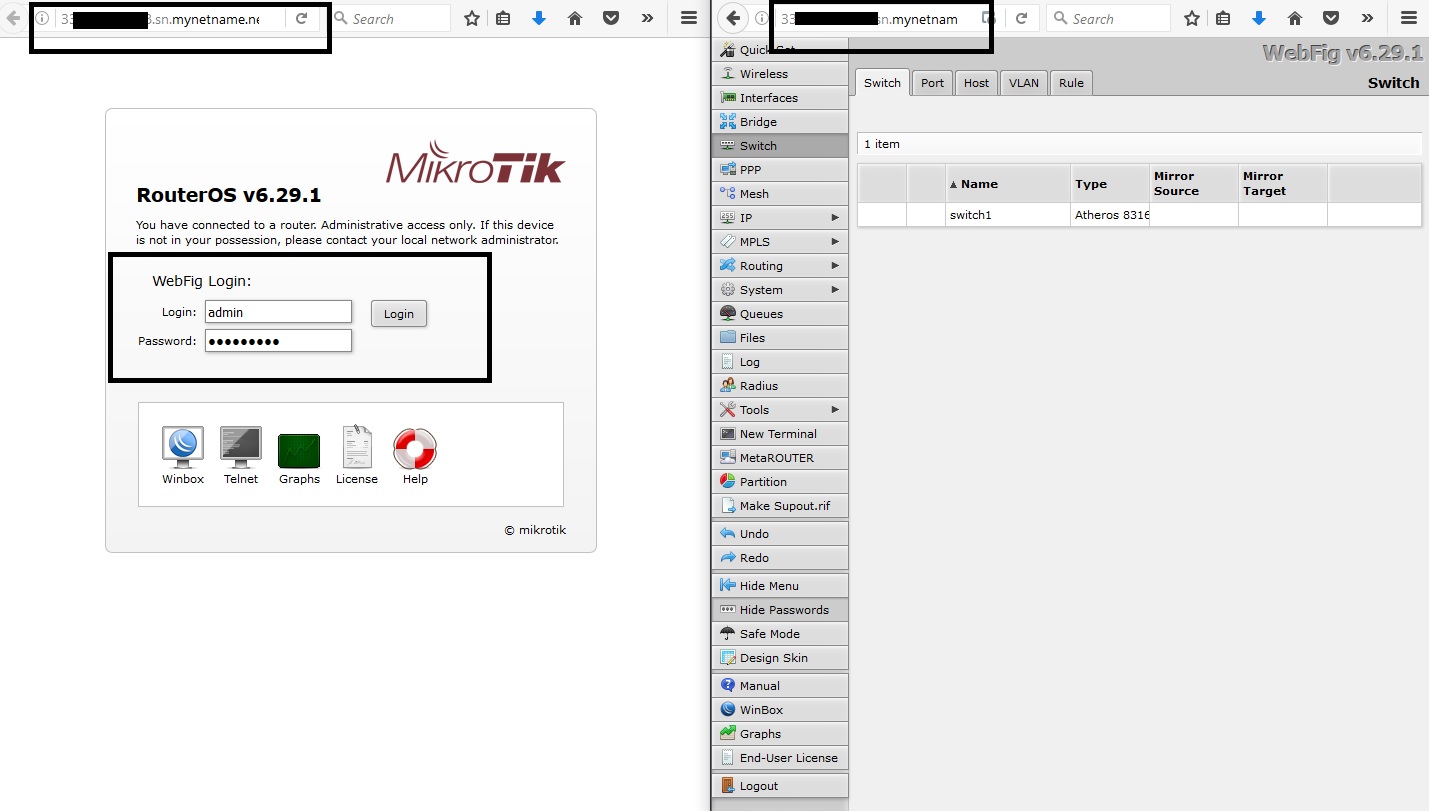This screenshot has width=1429, height=811.
Task: Go back in right browser
Action: 733,18
